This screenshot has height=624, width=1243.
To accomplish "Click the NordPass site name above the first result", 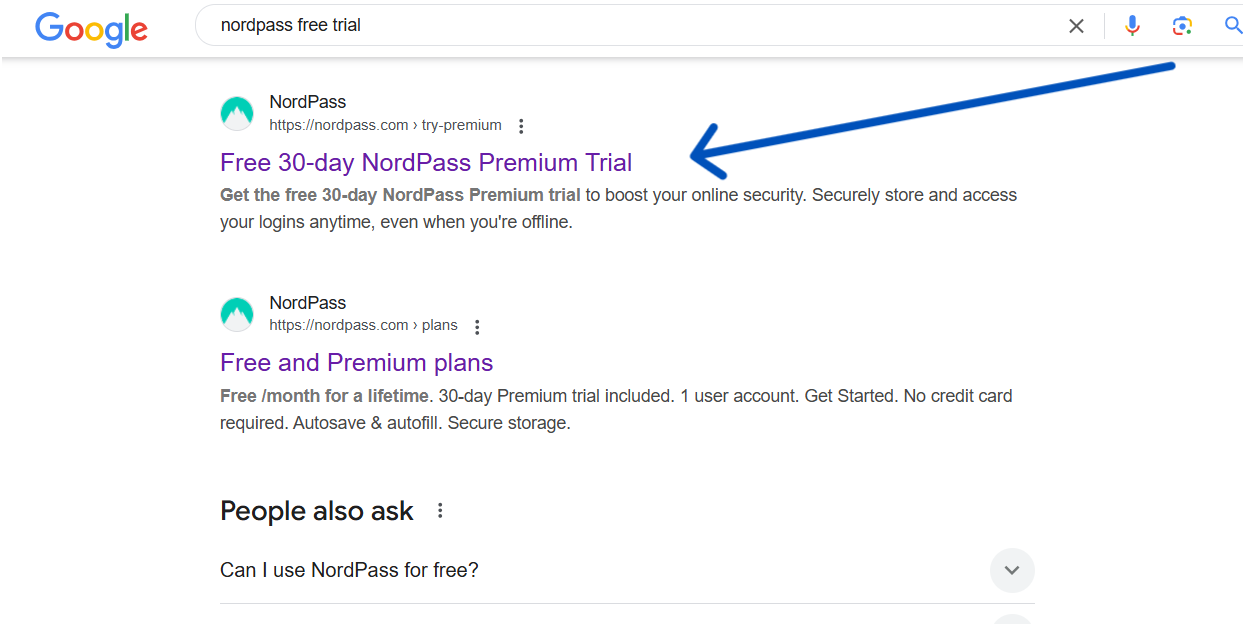I will pyautogui.click(x=307, y=101).
